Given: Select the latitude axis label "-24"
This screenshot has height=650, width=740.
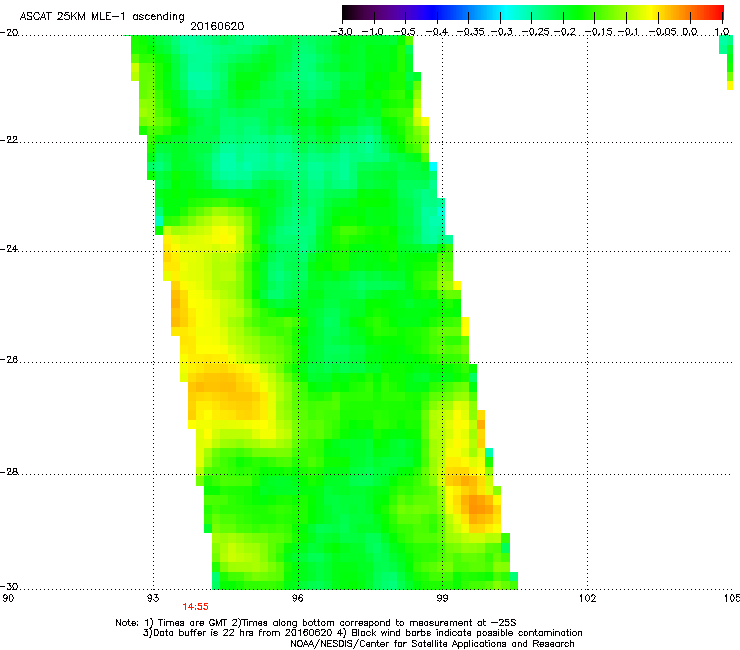Looking at the screenshot, I should pos(9,249).
